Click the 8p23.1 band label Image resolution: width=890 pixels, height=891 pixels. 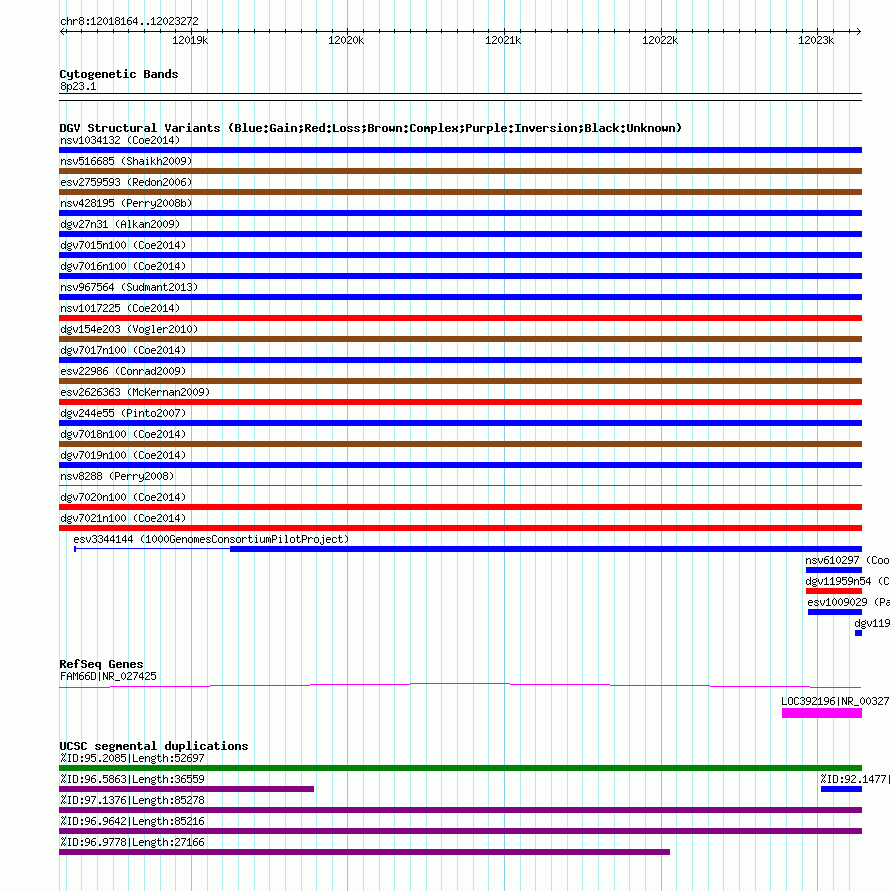(78, 86)
